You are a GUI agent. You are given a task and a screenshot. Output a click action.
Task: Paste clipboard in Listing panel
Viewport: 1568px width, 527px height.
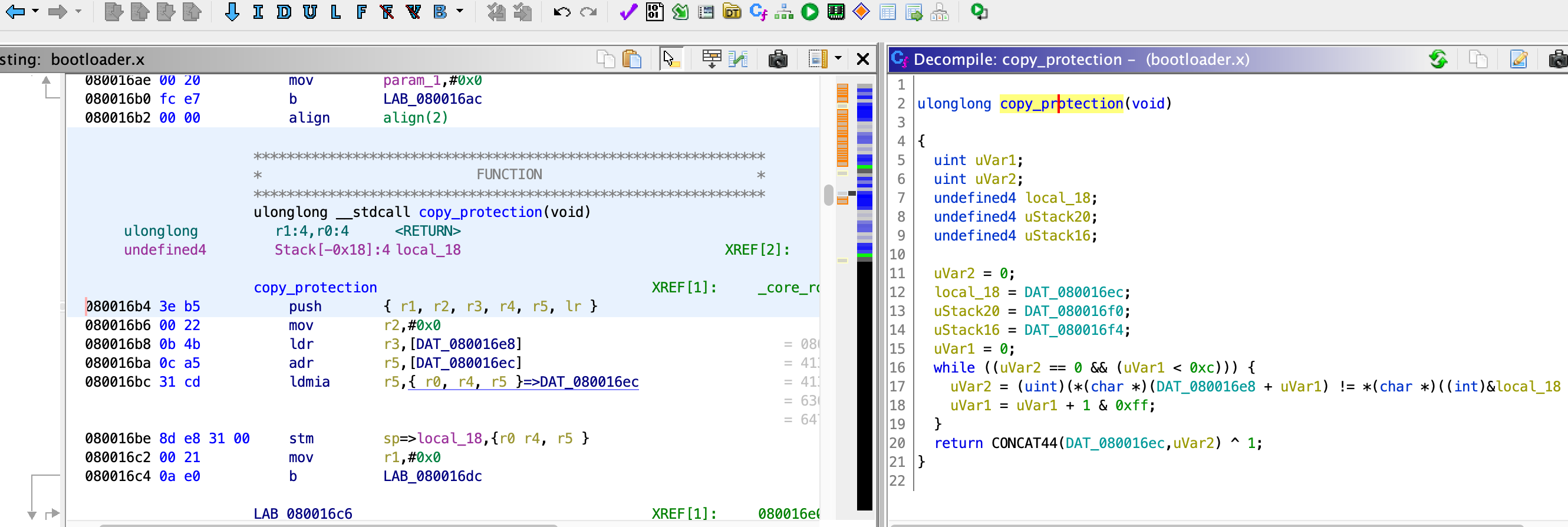coord(632,59)
